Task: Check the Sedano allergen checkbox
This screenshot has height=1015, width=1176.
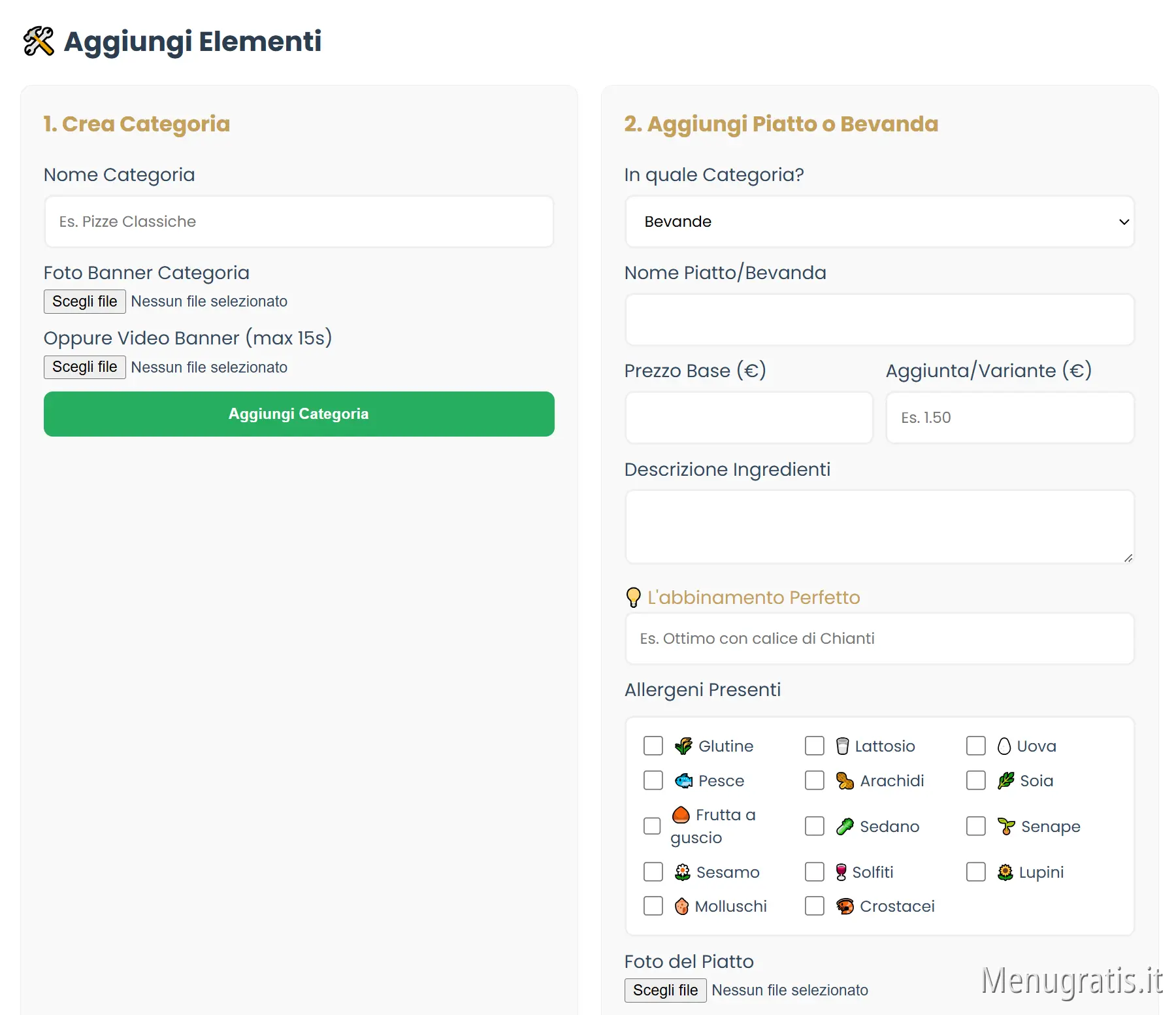Action: (815, 826)
